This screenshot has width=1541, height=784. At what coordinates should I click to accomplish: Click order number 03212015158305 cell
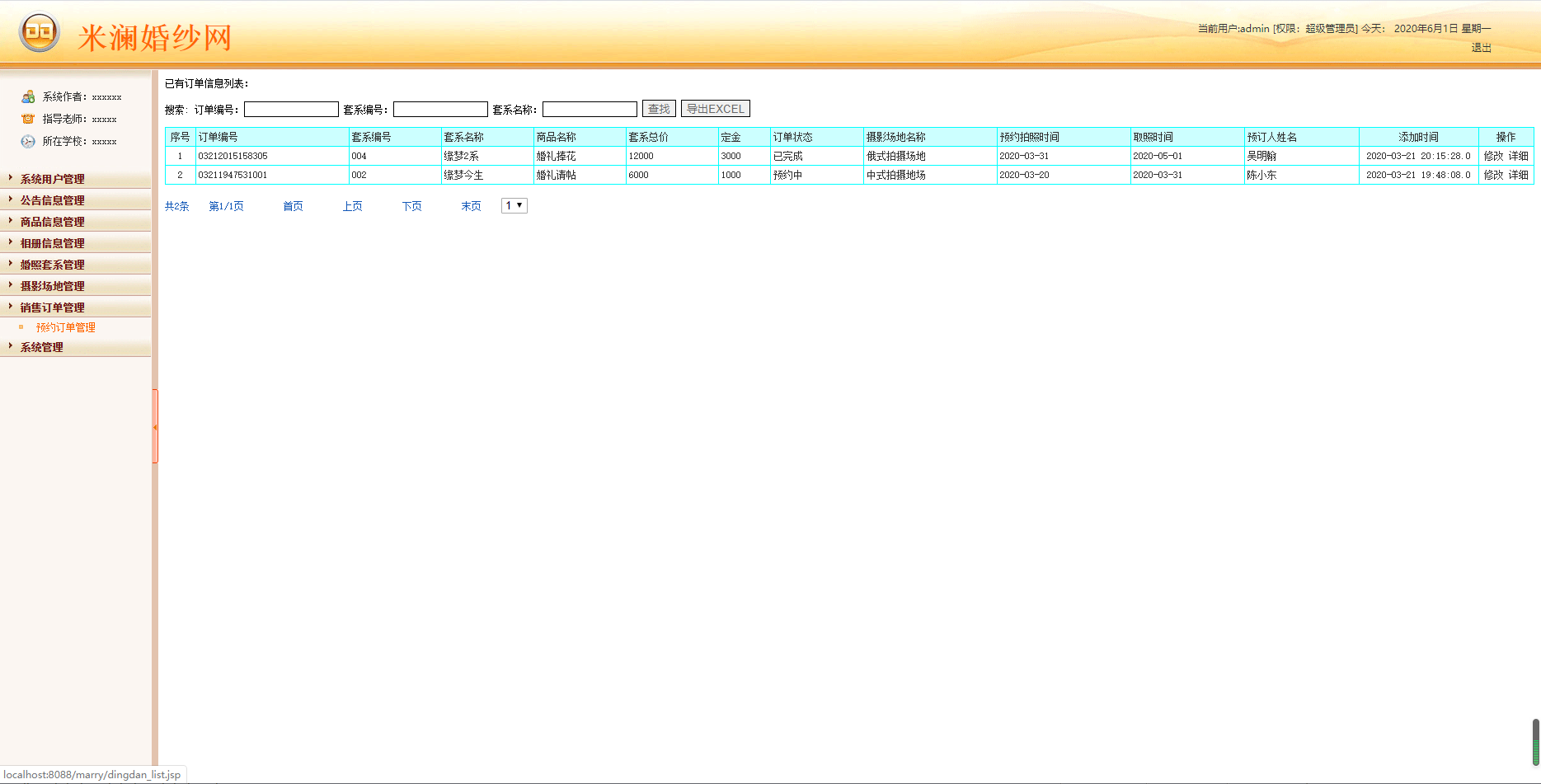272,156
